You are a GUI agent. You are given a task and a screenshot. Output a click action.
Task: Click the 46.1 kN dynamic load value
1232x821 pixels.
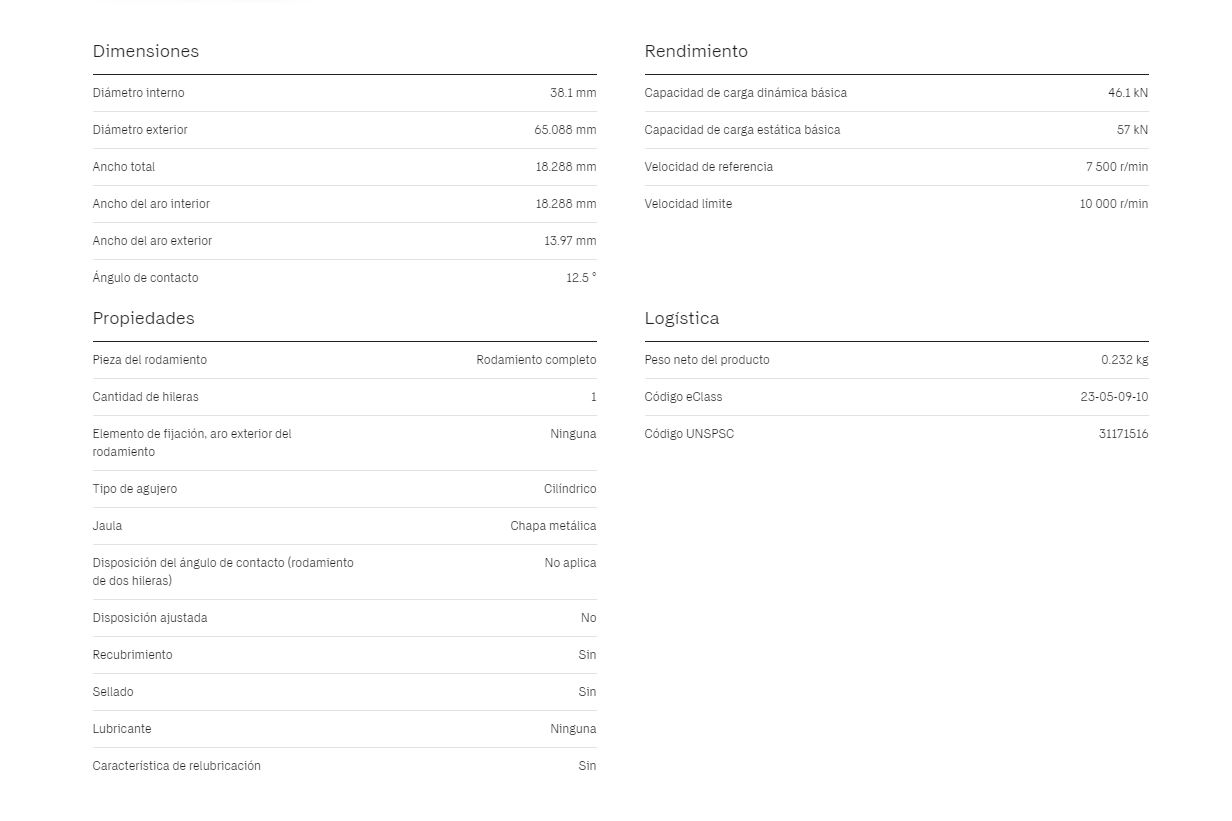pyautogui.click(x=1128, y=93)
